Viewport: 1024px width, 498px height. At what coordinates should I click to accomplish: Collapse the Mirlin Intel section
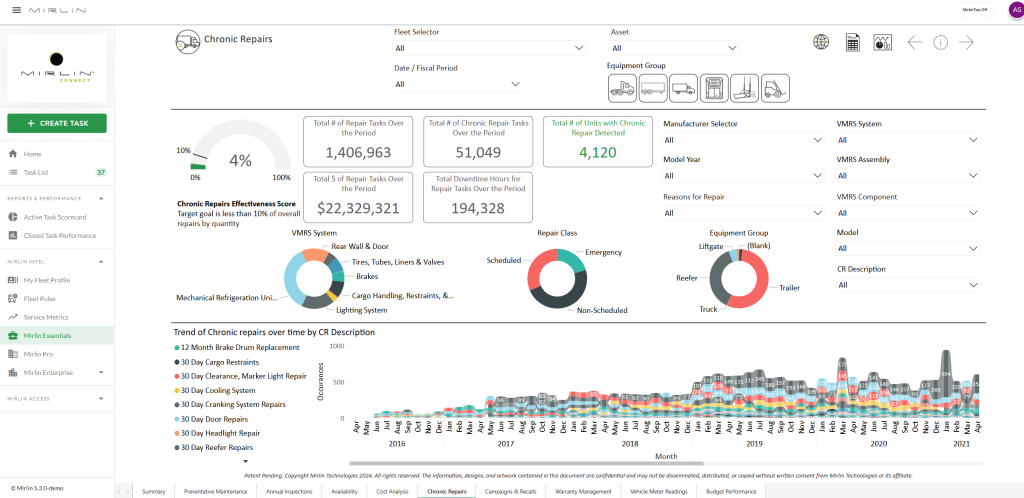[x=101, y=261]
